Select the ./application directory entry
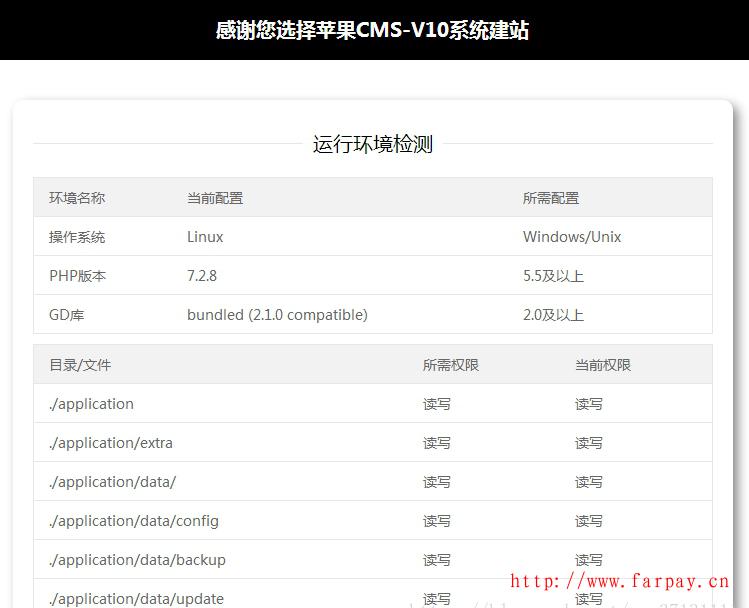The height and width of the screenshot is (608, 749). click(91, 404)
